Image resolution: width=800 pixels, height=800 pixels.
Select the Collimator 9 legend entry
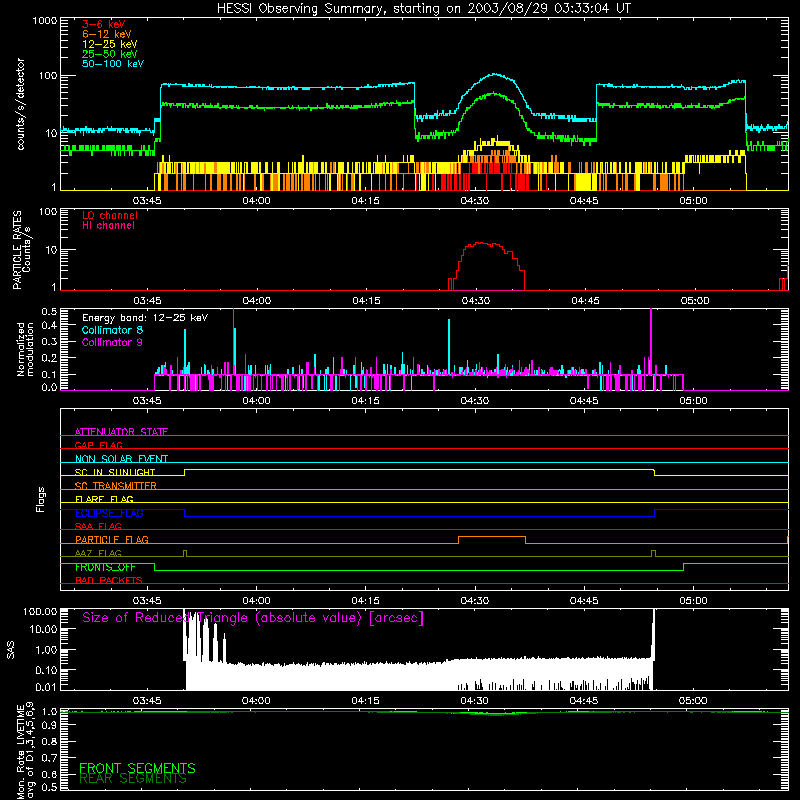[x=112, y=342]
